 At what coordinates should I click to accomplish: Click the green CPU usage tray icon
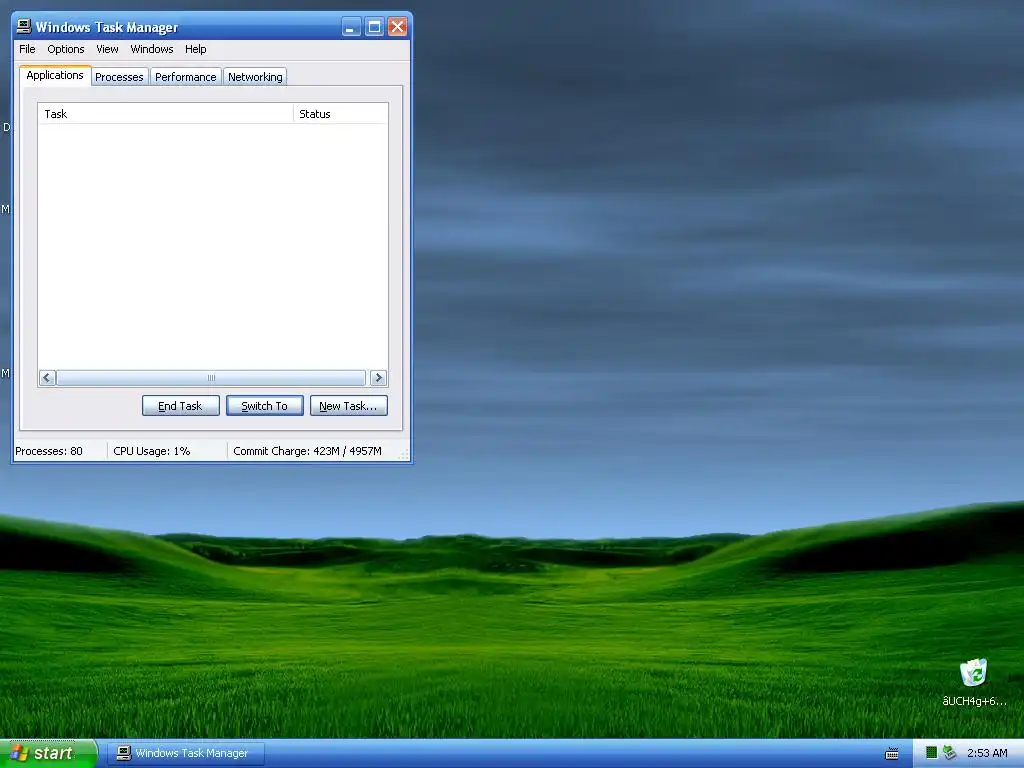[932, 753]
